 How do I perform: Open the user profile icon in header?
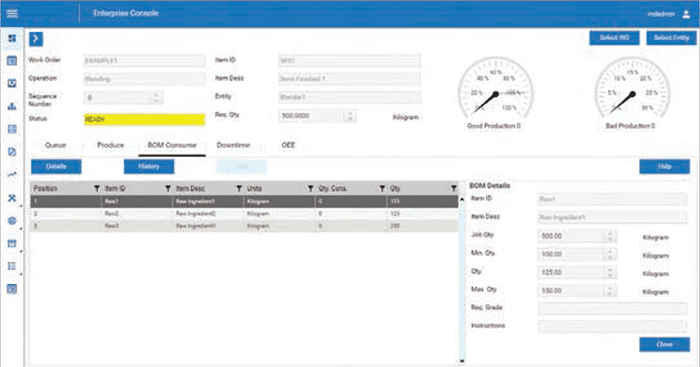click(686, 14)
